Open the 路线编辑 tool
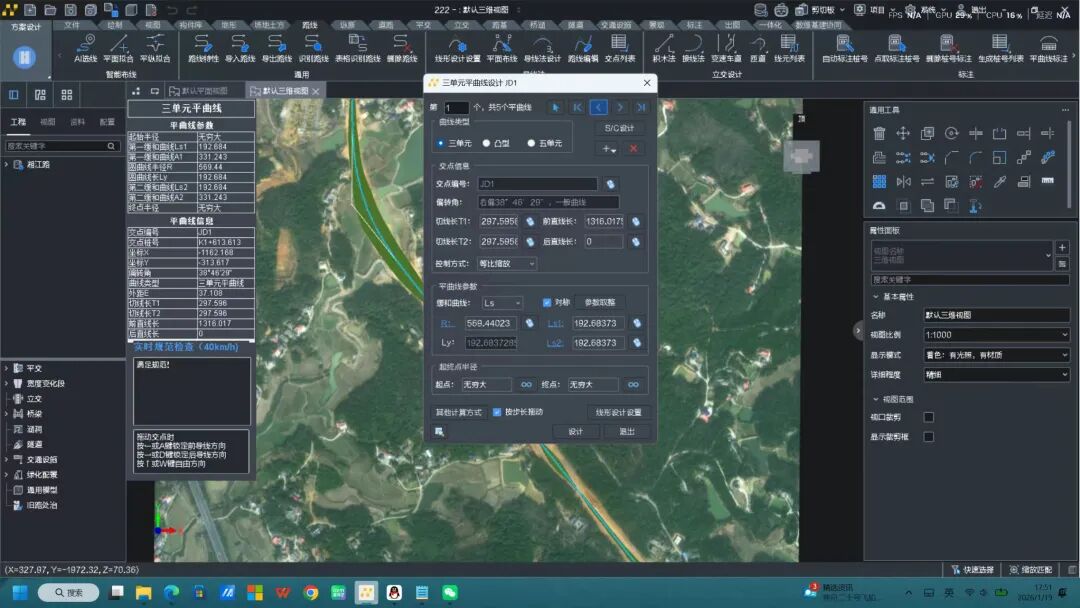The image size is (1080, 608). click(x=583, y=48)
